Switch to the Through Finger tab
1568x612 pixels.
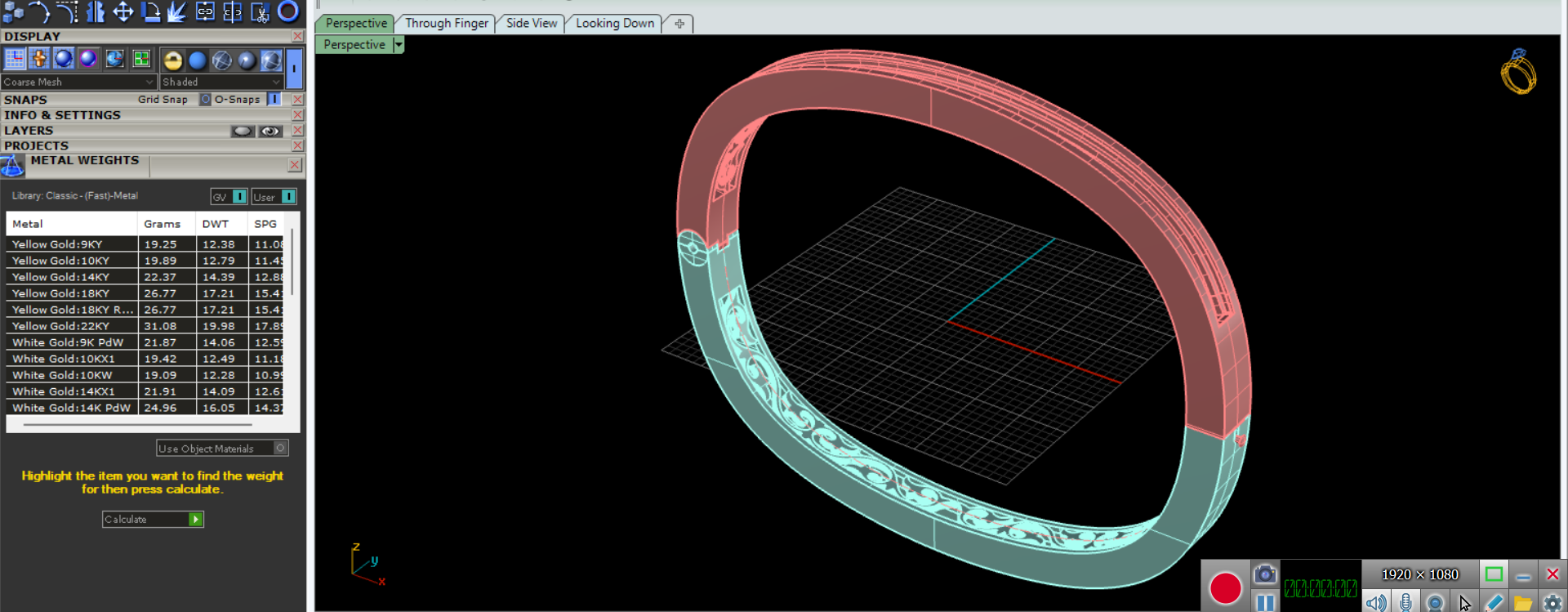coord(447,24)
